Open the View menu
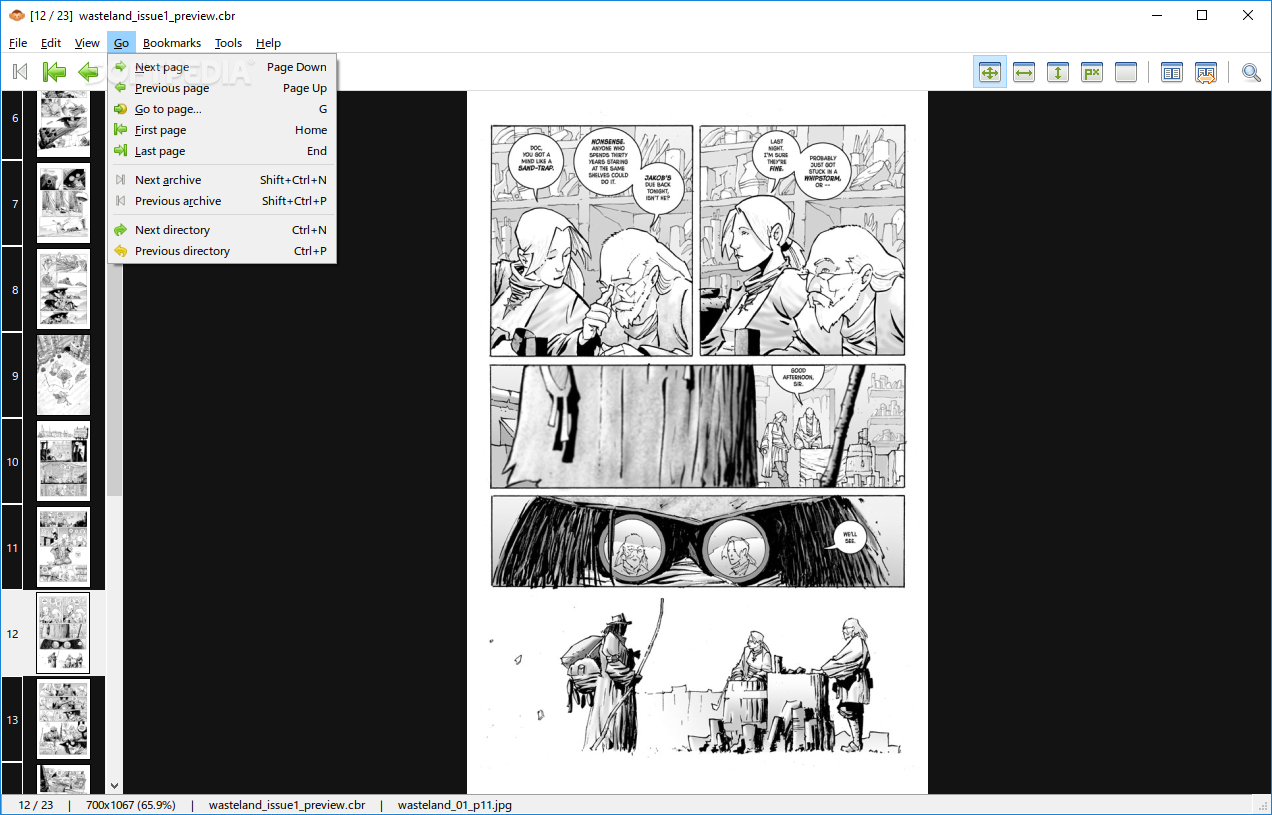The image size is (1272, 815). (87, 43)
